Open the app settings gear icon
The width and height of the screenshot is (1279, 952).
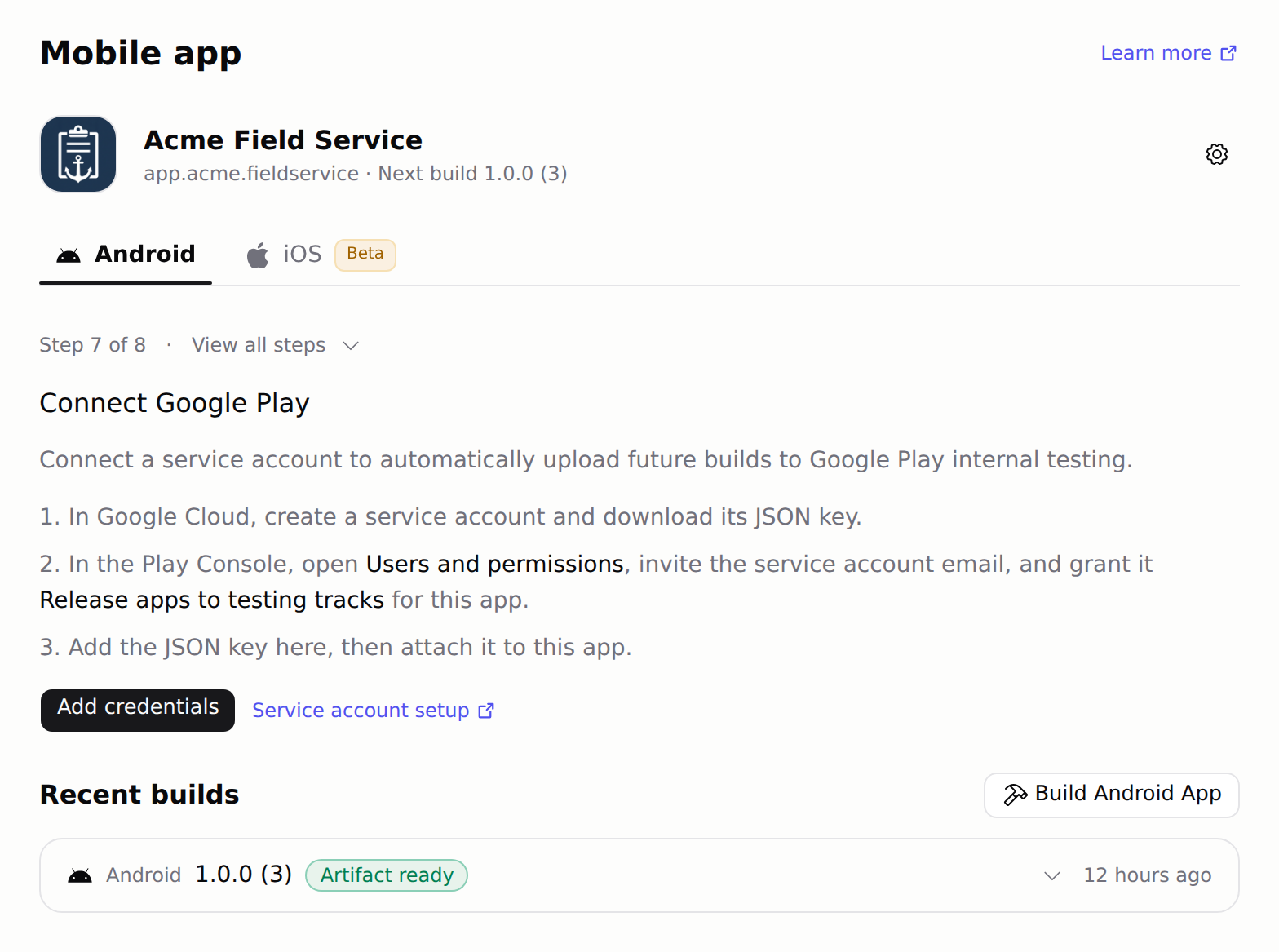point(1216,154)
